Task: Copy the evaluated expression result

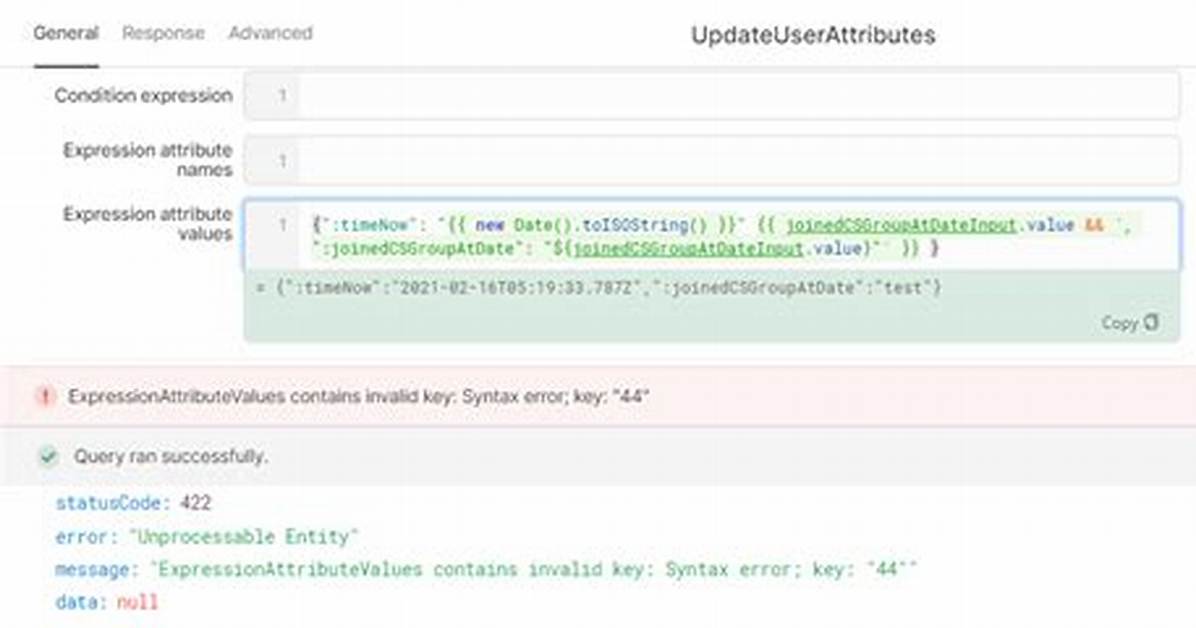Action: coord(1130,323)
